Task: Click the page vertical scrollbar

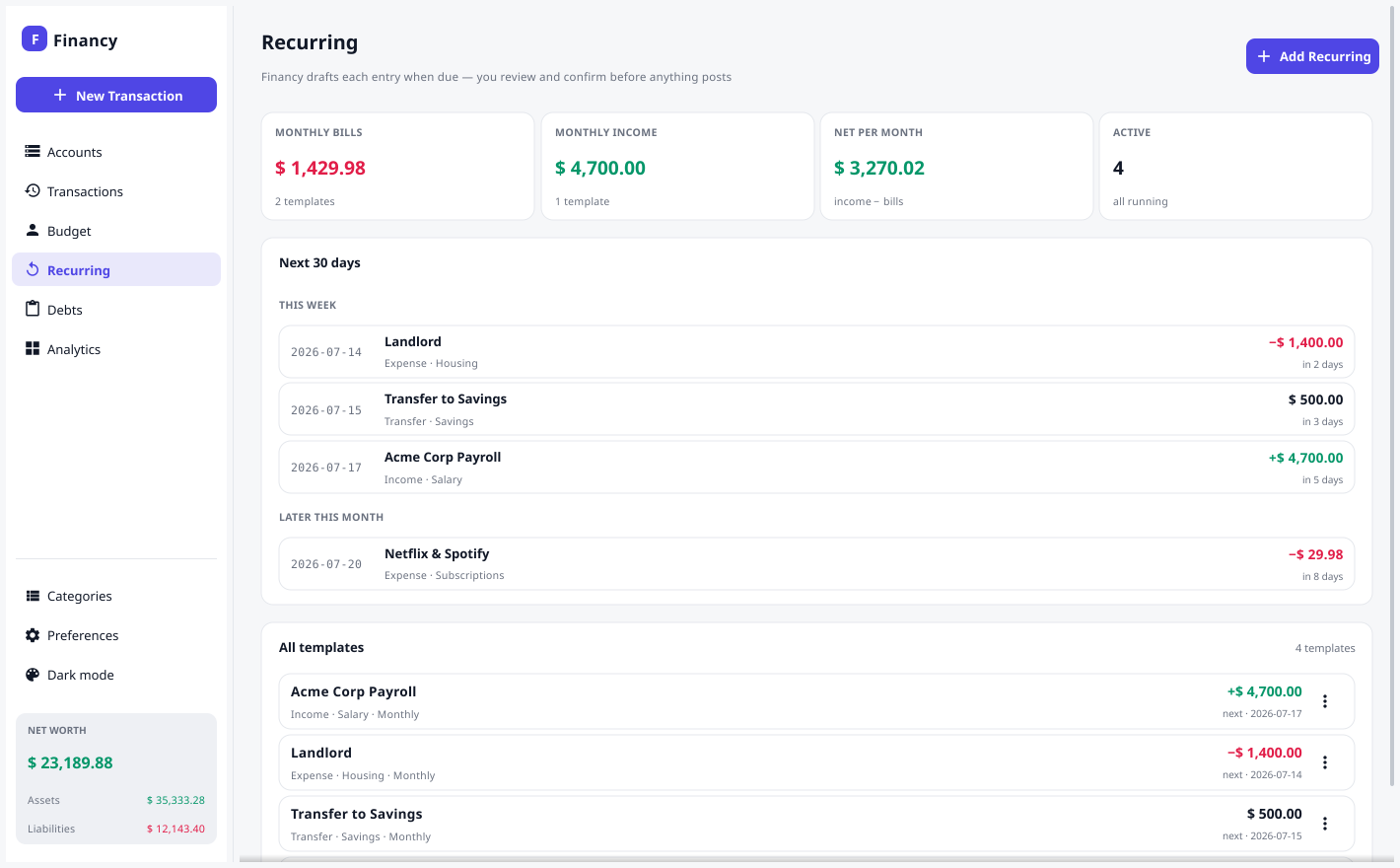Action: tap(1394, 395)
